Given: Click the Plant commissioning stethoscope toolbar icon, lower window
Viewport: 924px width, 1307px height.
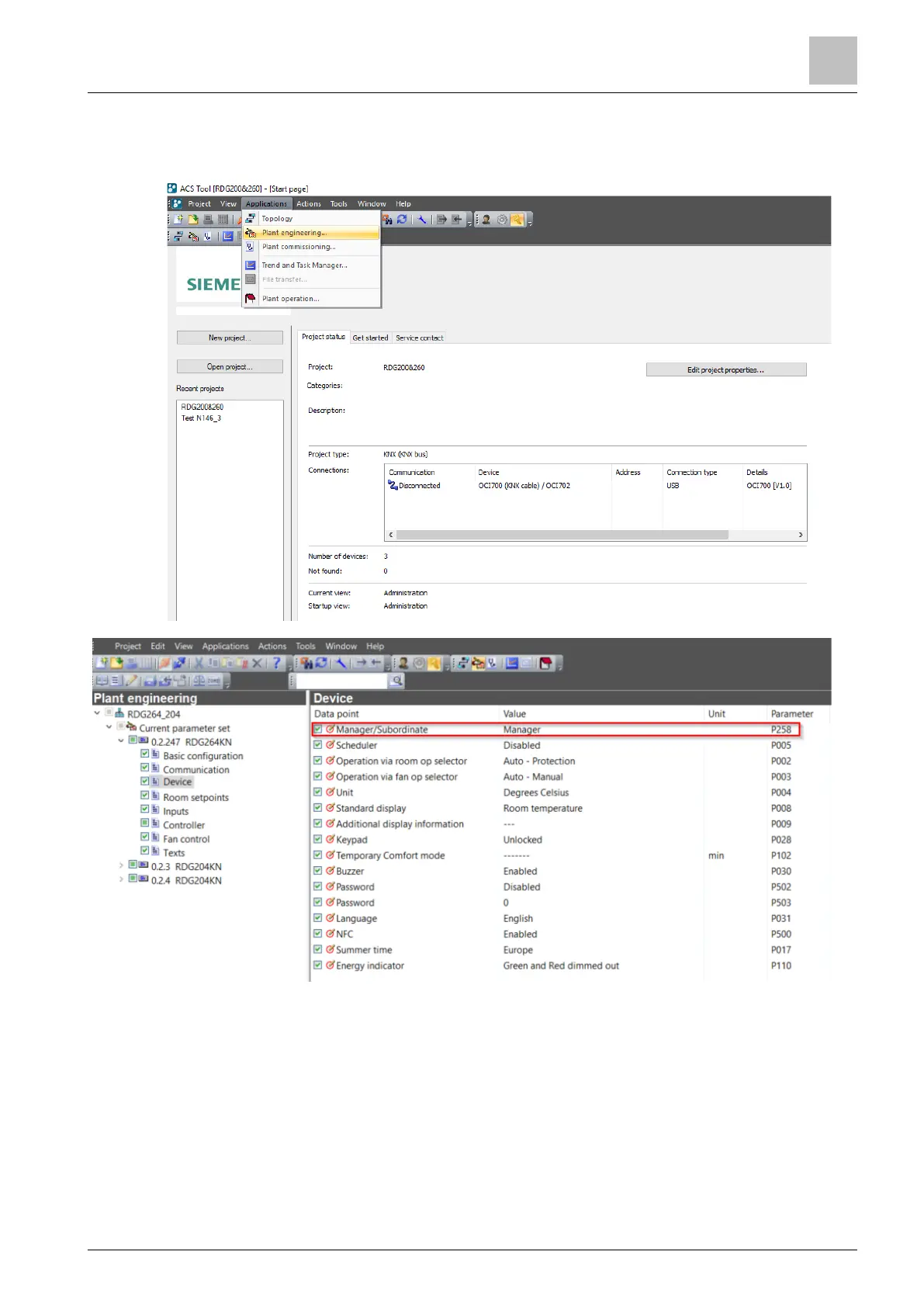Looking at the screenshot, I should pyautogui.click(x=492, y=663).
